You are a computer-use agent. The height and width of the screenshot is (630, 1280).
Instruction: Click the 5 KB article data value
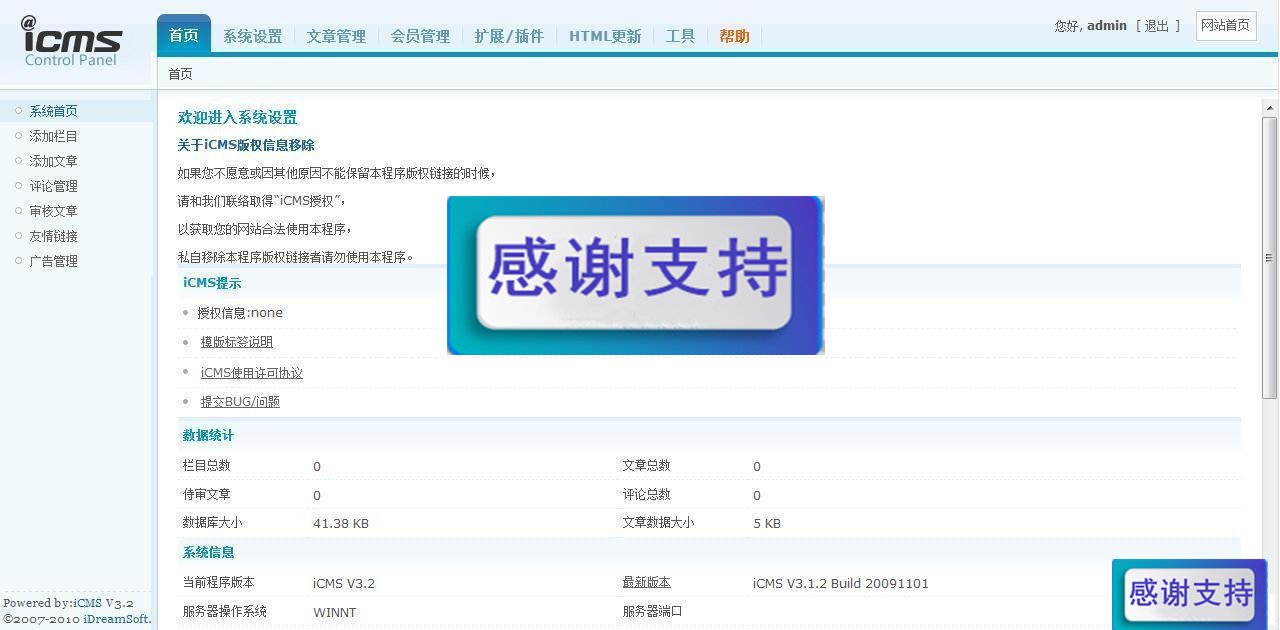click(x=767, y=523)
